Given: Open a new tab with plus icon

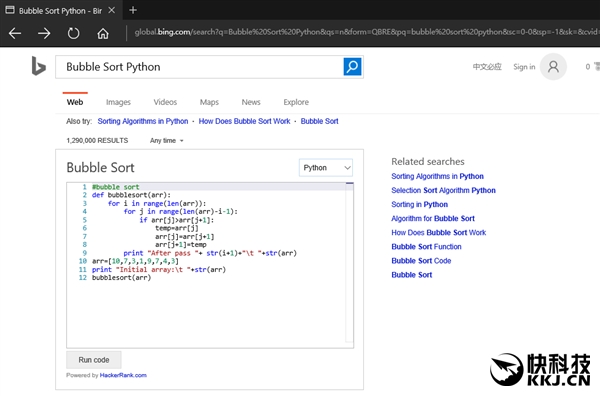Looking at the screenshot, I should tap(133, 10).
